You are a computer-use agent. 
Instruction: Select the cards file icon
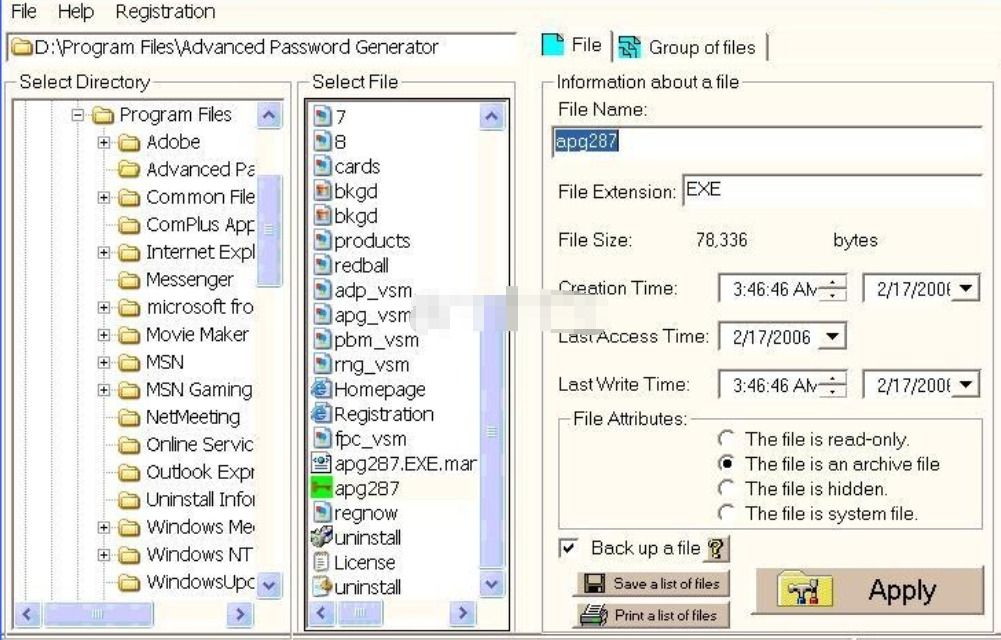coord(322,167)
